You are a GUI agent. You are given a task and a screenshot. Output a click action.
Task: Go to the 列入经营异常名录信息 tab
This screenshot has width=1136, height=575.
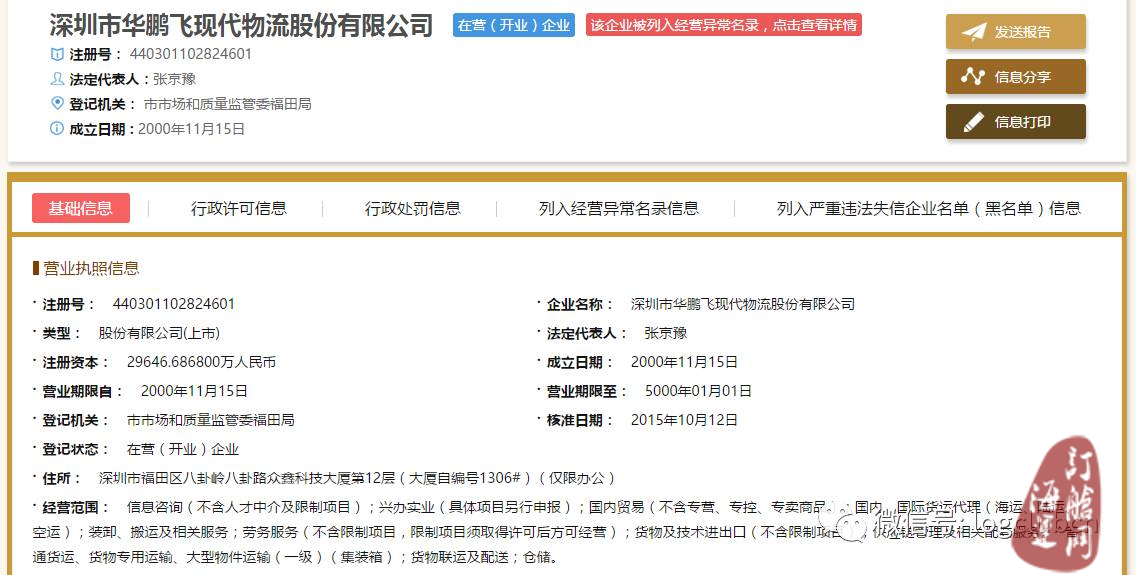tap(619, 209)
